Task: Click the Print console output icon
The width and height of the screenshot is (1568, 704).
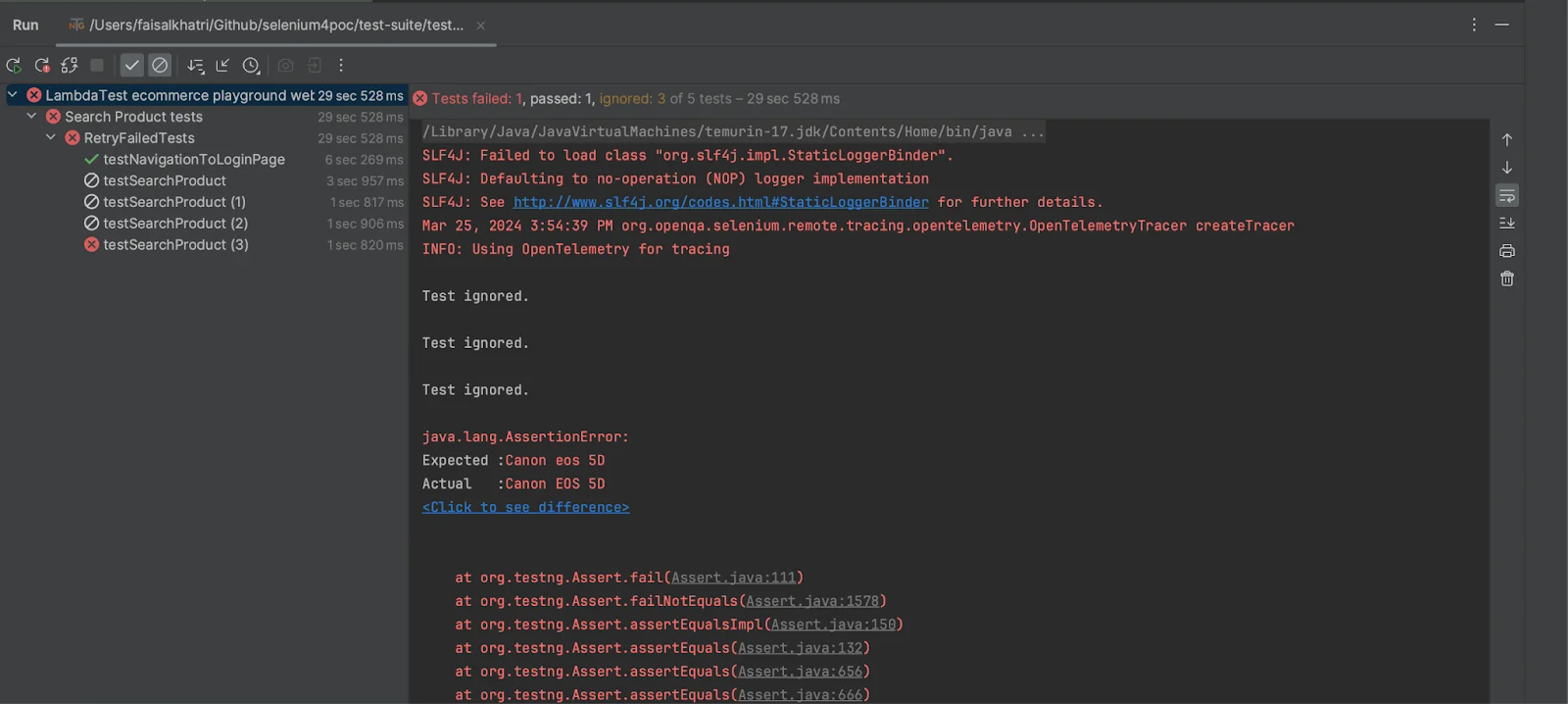Action: [1507, 251]
